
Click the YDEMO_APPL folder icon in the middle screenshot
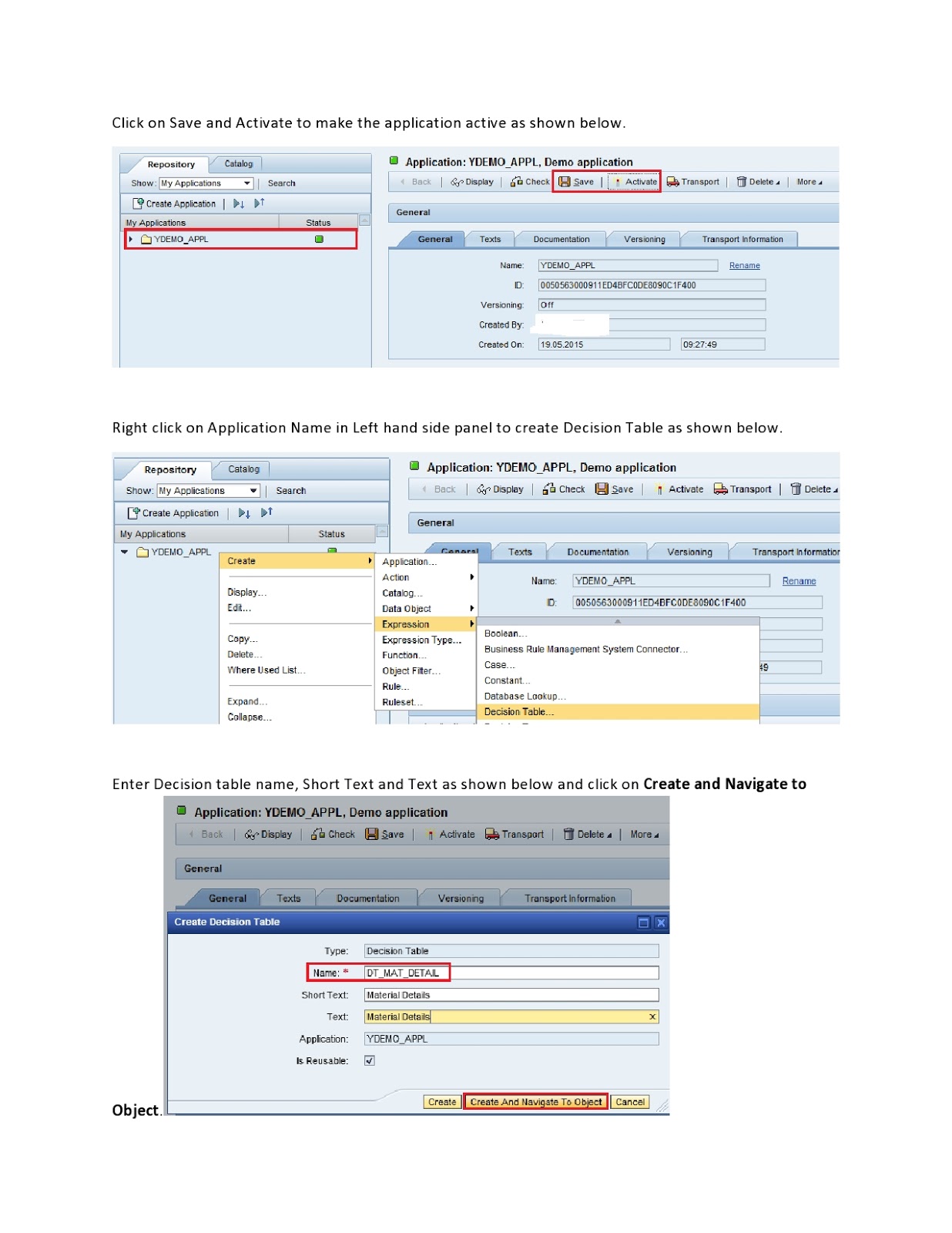click(142, 552)
